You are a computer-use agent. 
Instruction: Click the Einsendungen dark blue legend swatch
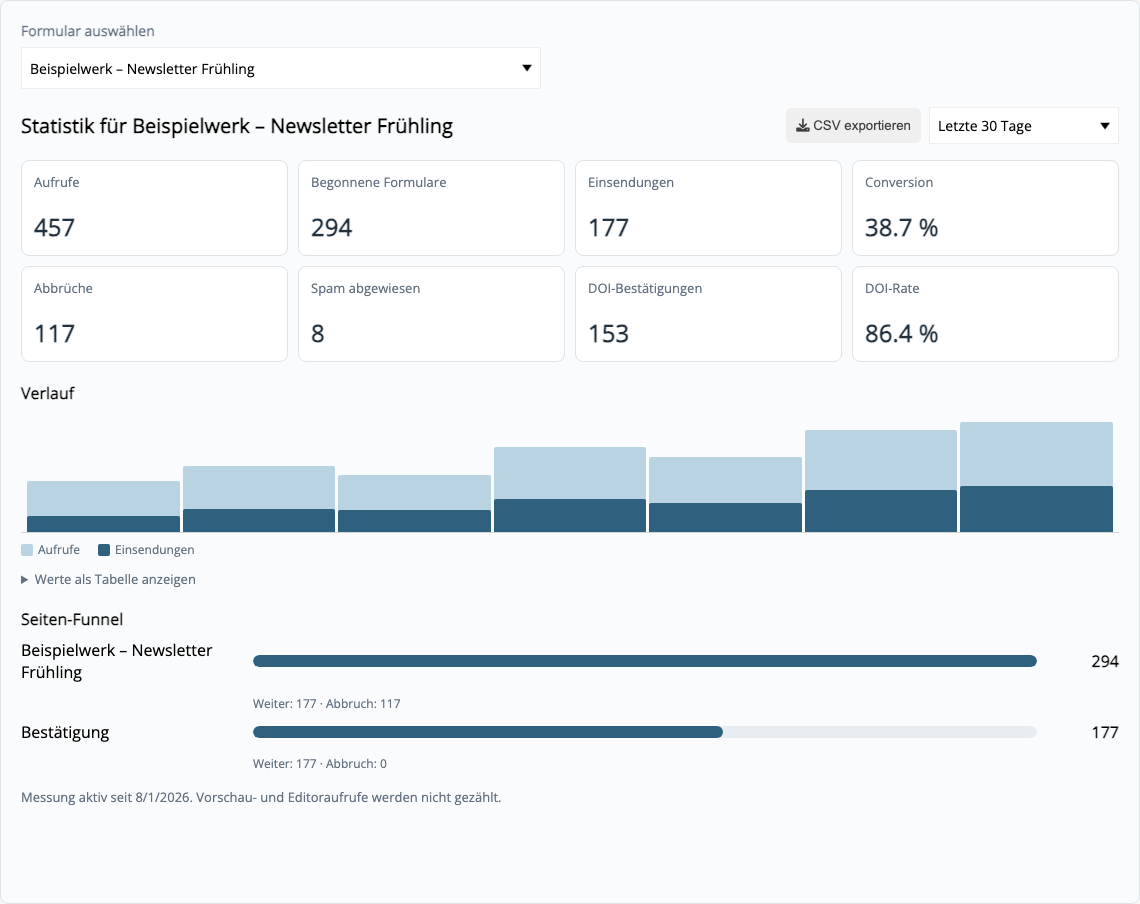[104, 550]
